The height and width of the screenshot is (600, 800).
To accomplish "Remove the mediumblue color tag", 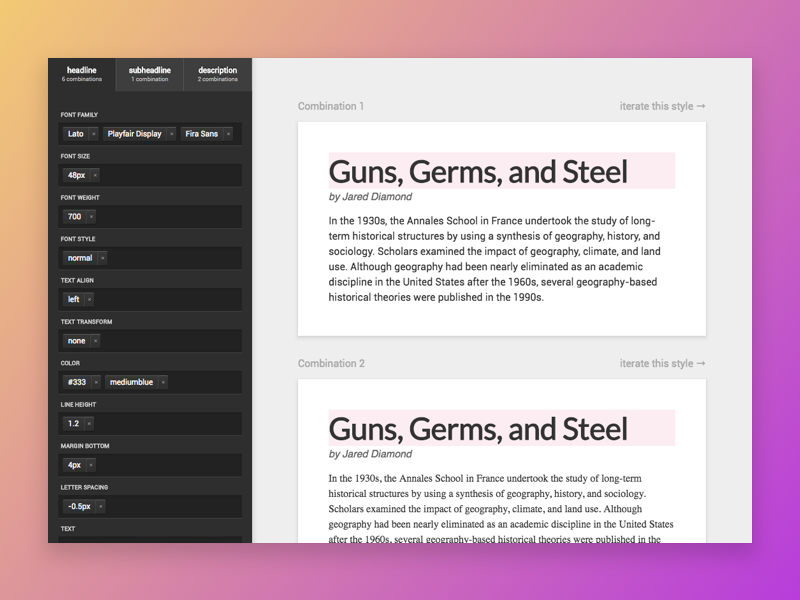I will tap(163, 382).
